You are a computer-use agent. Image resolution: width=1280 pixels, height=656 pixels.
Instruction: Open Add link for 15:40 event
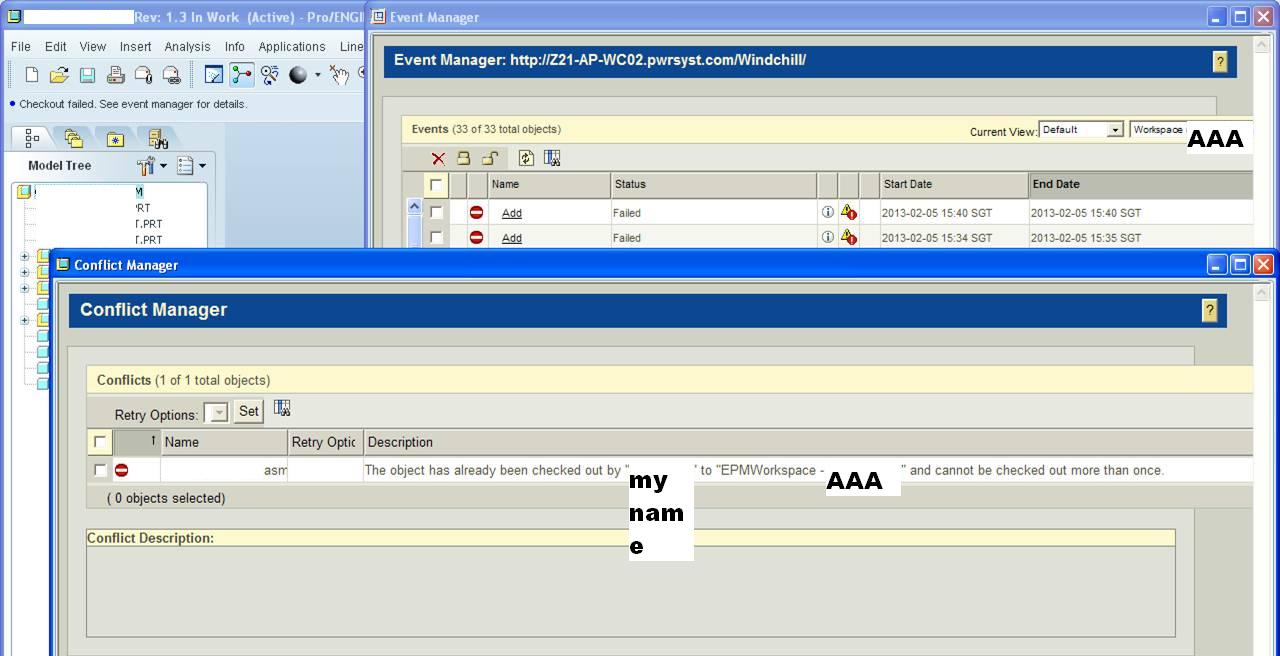tap(512, 213)
